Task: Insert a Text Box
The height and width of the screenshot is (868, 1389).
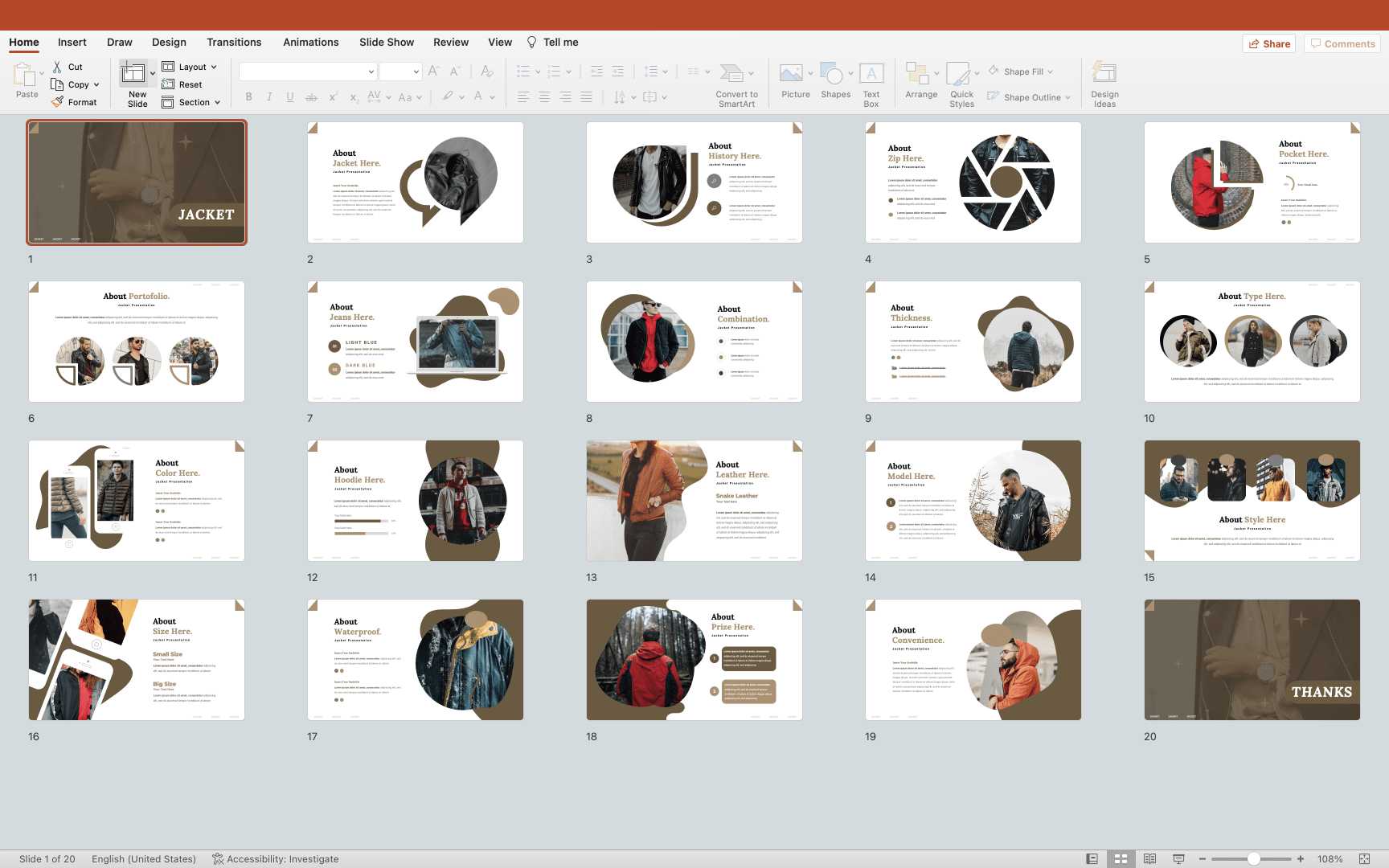Action: 871,74
